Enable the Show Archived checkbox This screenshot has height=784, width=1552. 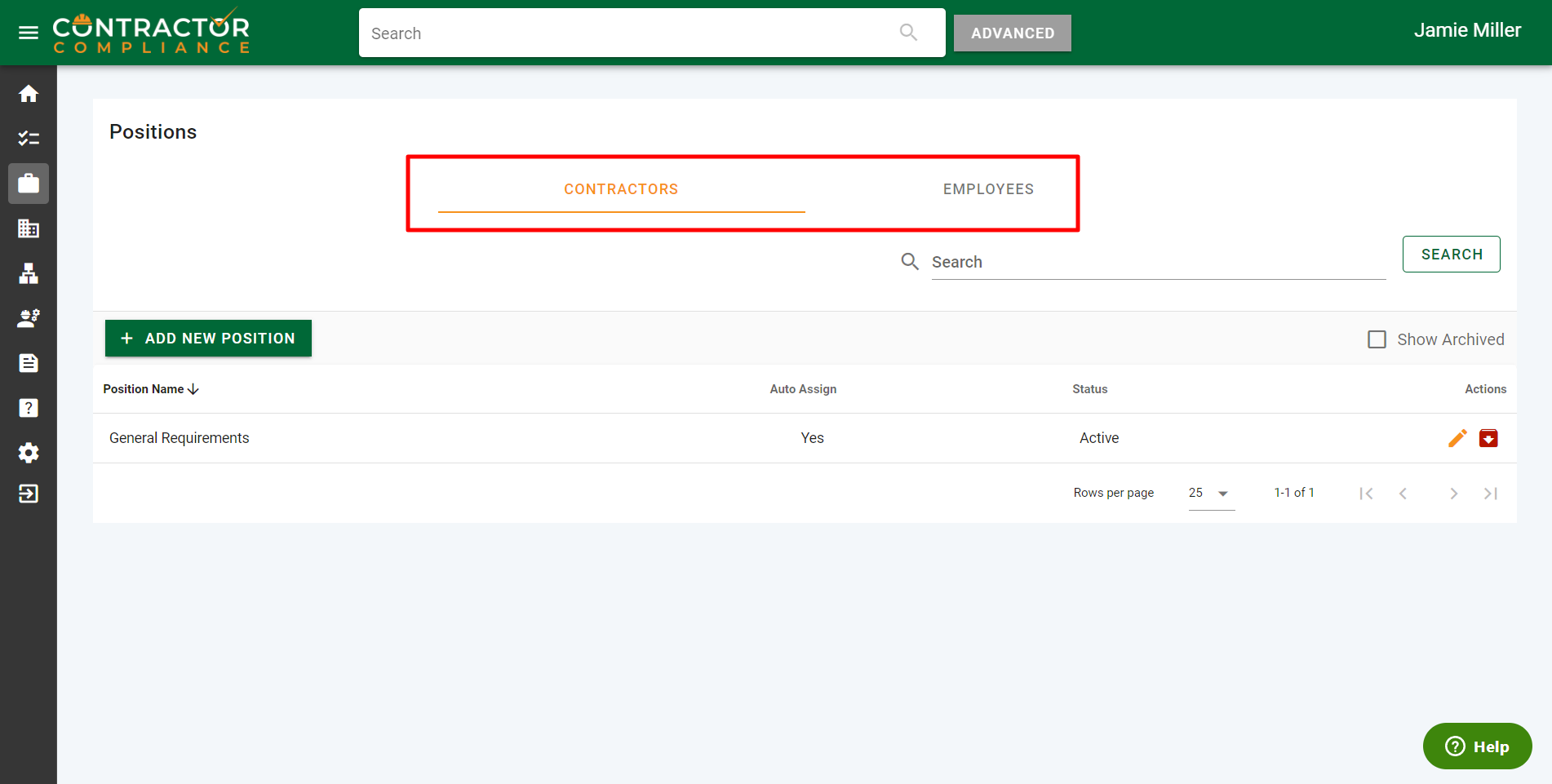1377,339
